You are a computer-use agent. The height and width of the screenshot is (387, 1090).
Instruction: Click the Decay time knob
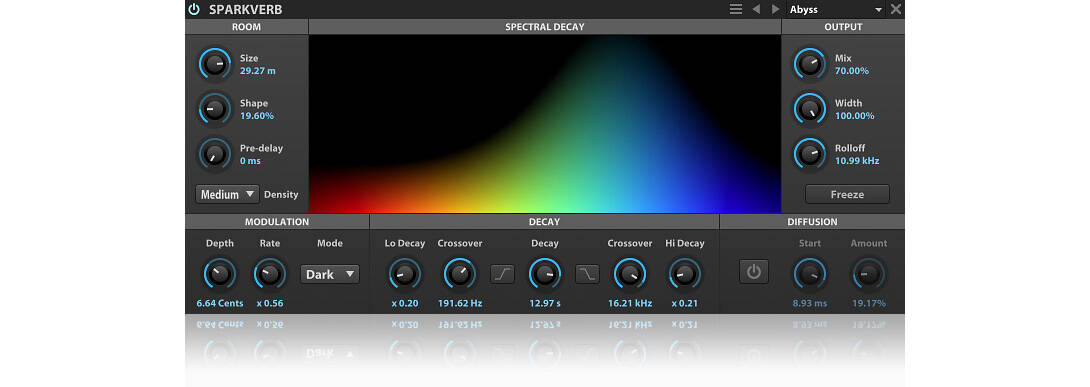(x=545, y=274)
